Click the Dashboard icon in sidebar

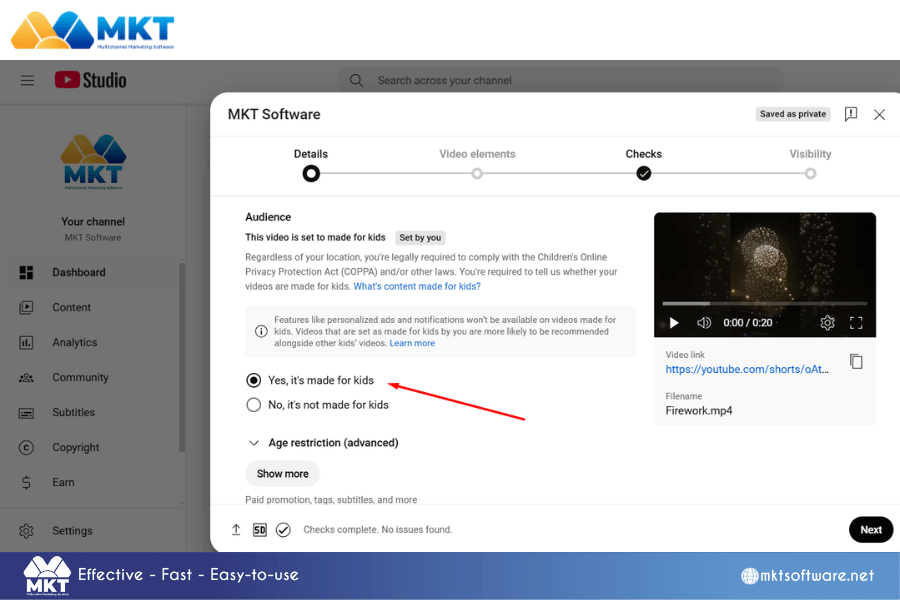coord(26,272)
